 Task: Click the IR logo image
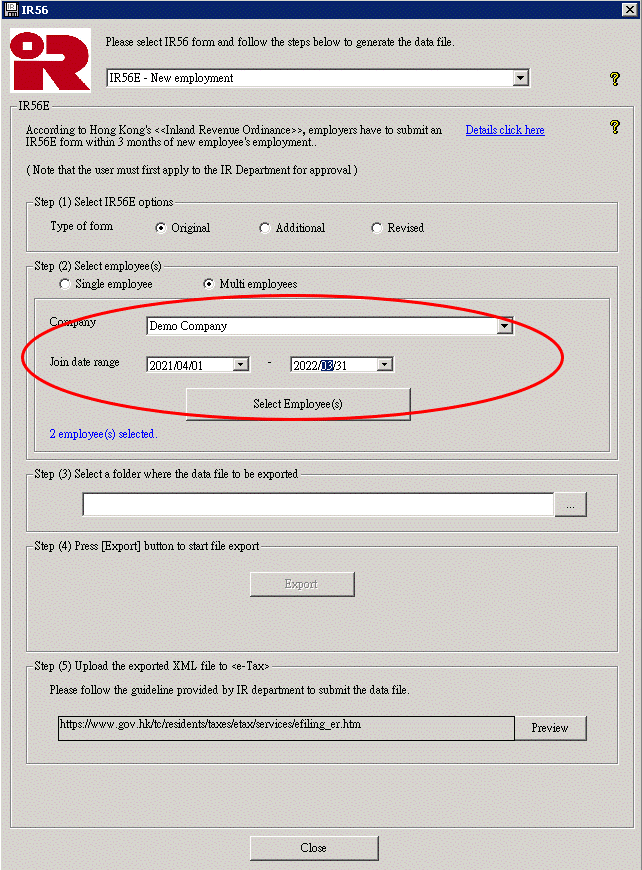[x=50, y=60]
